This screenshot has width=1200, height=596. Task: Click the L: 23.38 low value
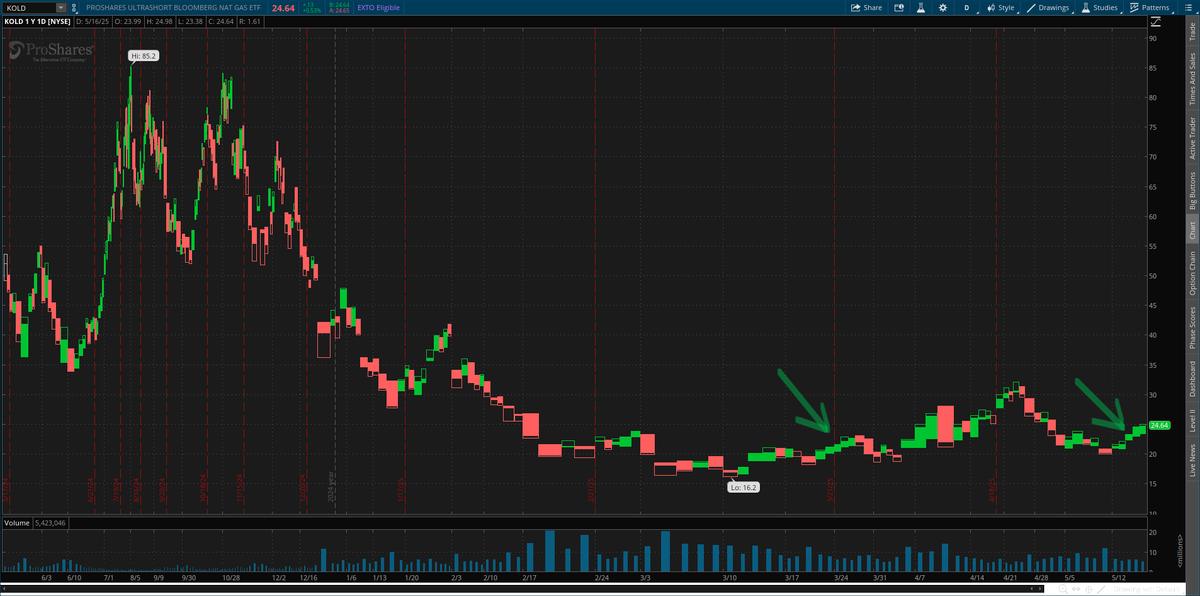190,22
